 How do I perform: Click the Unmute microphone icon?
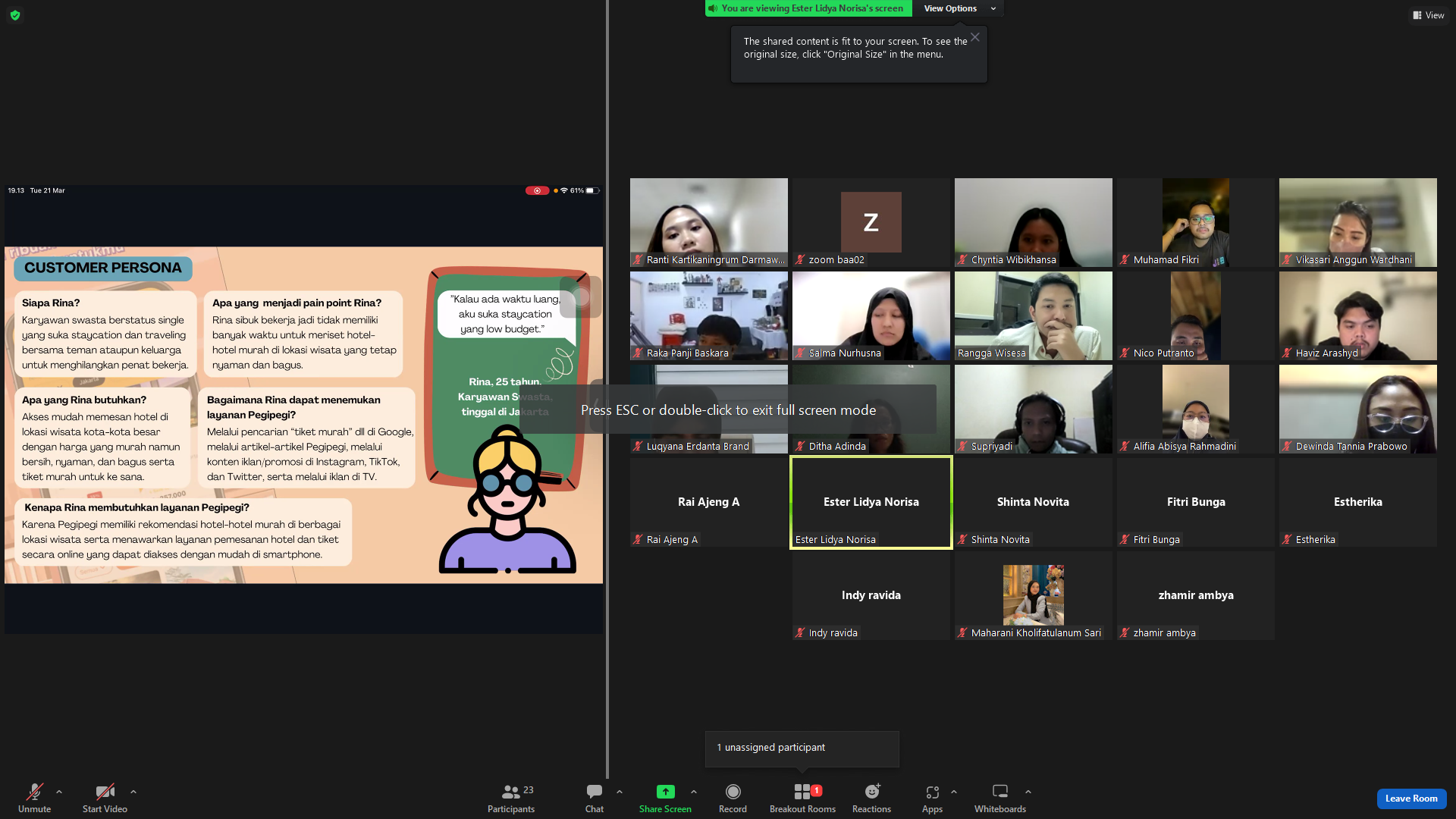34,792
